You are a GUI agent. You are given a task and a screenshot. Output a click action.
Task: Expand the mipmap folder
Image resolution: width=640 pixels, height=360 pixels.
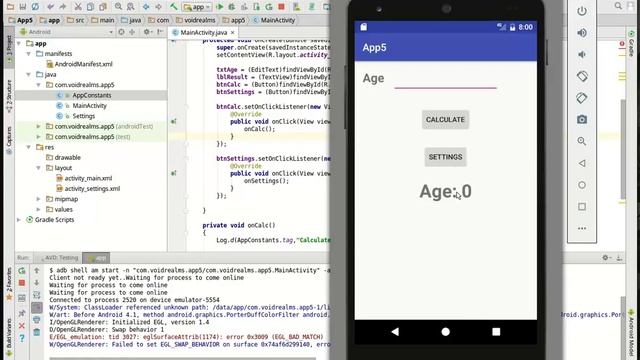click(38, 199)
